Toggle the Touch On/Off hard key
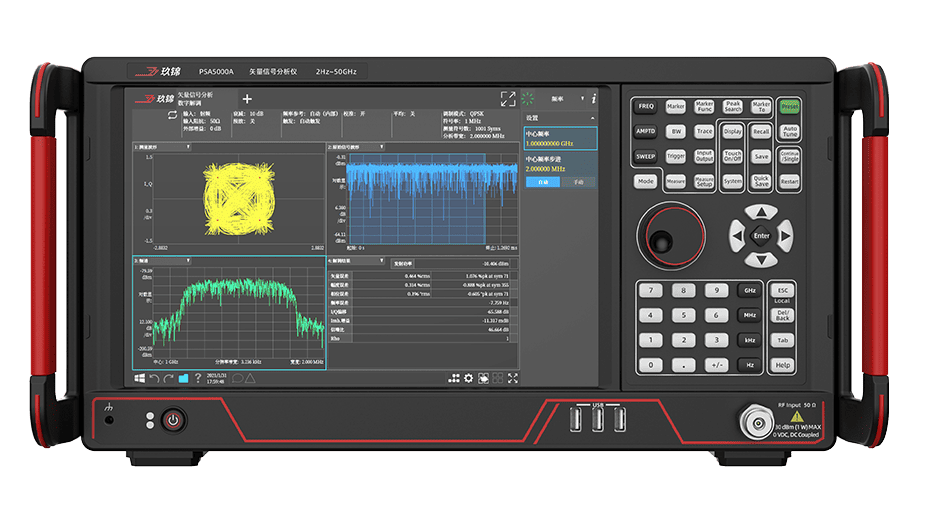 coord(732,156)
